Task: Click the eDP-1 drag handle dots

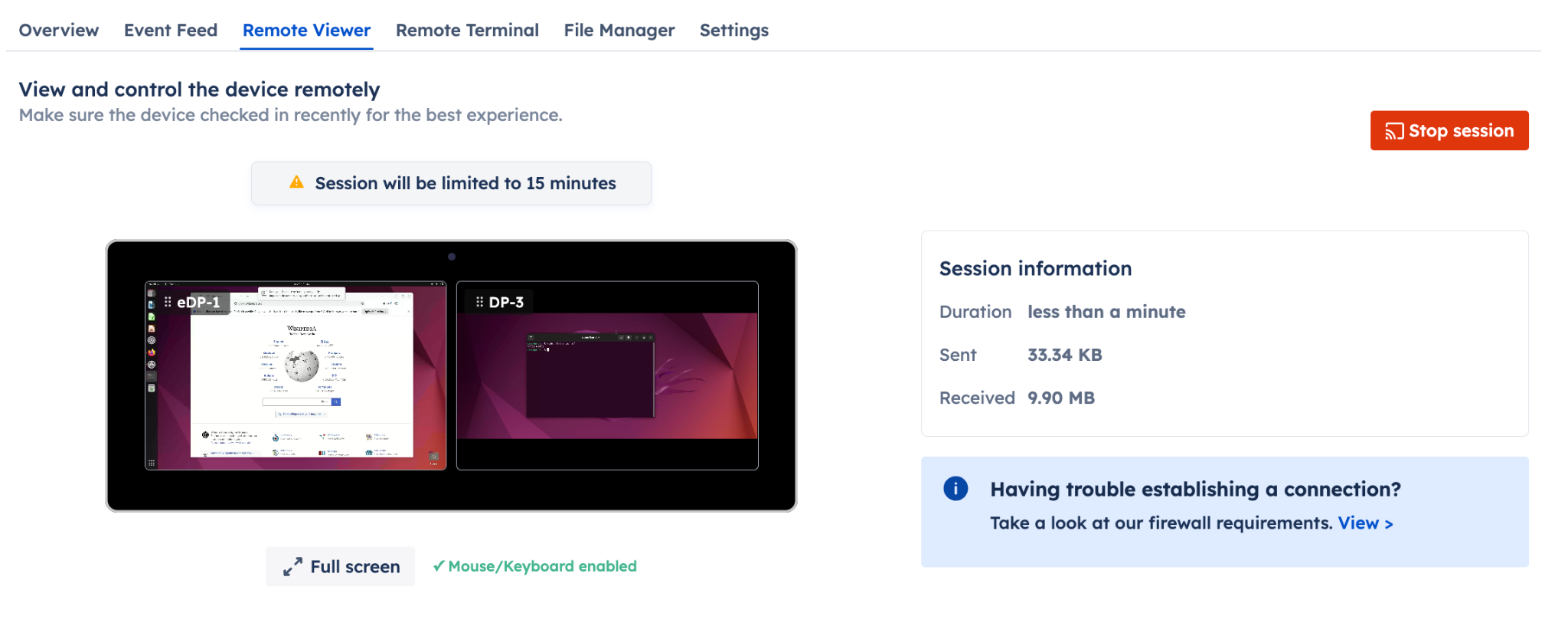Action: 168,302
